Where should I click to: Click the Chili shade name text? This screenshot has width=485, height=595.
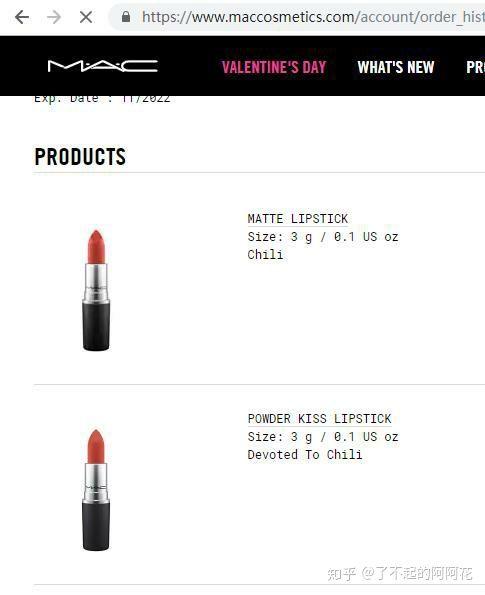[x=265, y=254]
